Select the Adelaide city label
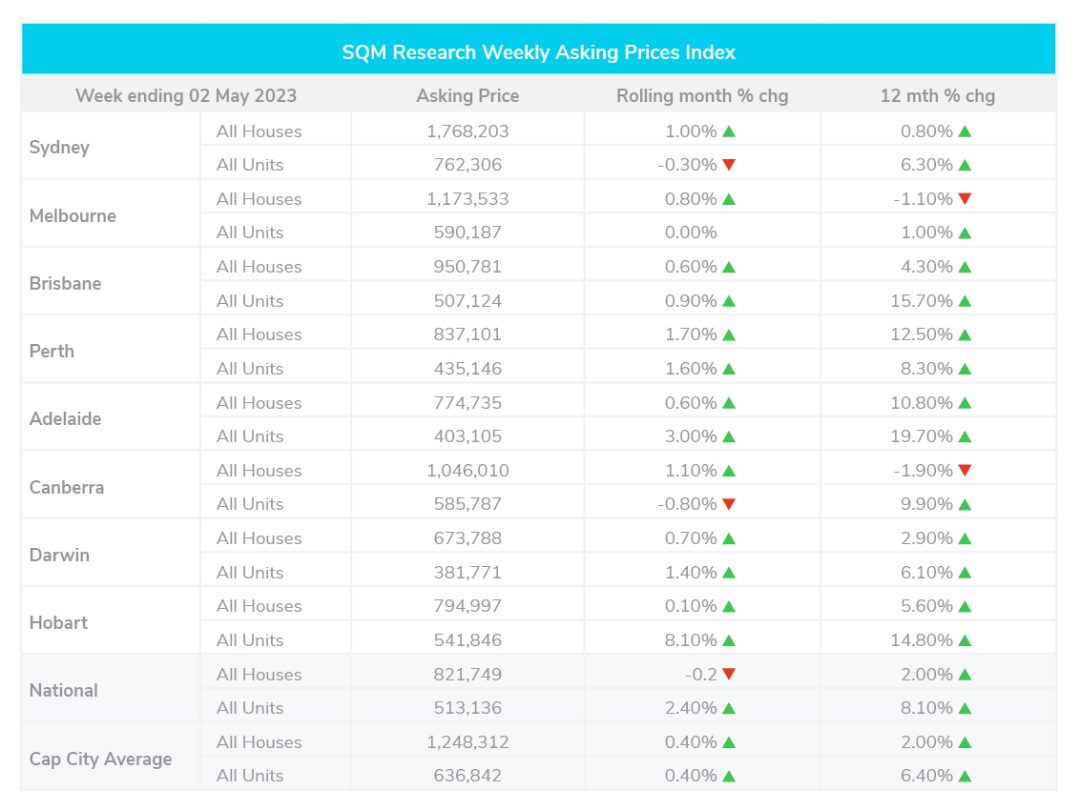 [x=65, y=419]
